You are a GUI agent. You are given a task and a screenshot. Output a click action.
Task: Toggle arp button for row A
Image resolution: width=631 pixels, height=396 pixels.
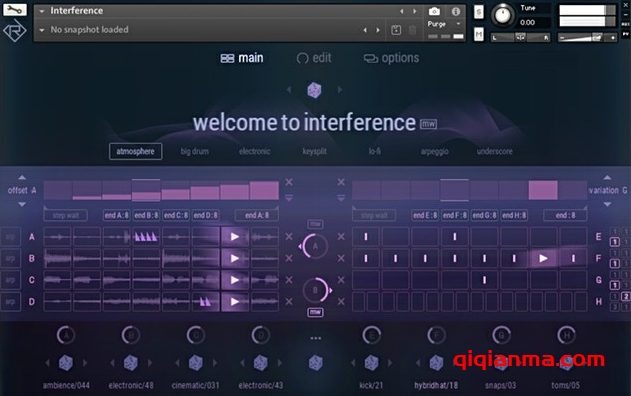pyautogui.click(x=10, y=237)
